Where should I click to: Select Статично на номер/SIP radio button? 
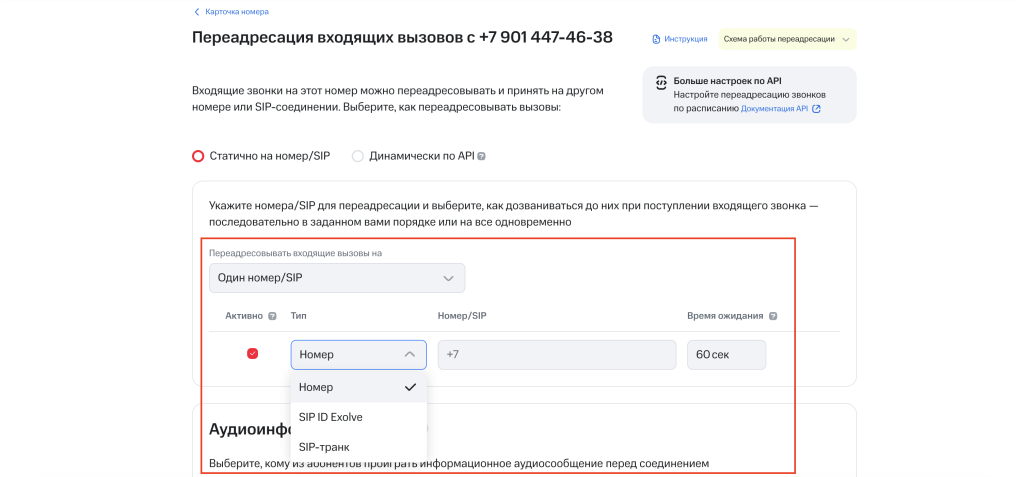(198, 156)
